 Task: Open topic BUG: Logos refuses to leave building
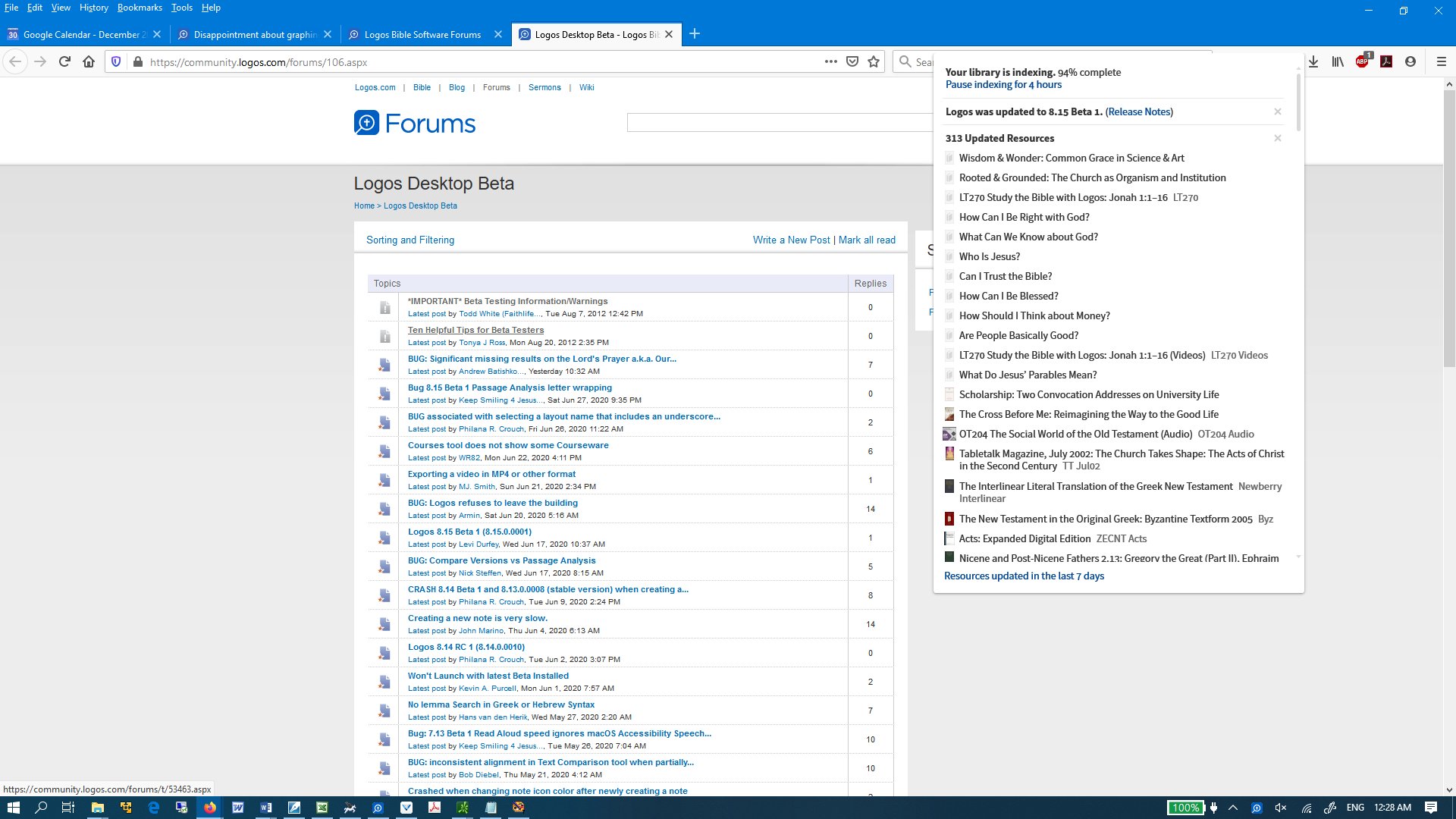pos(492,503)
